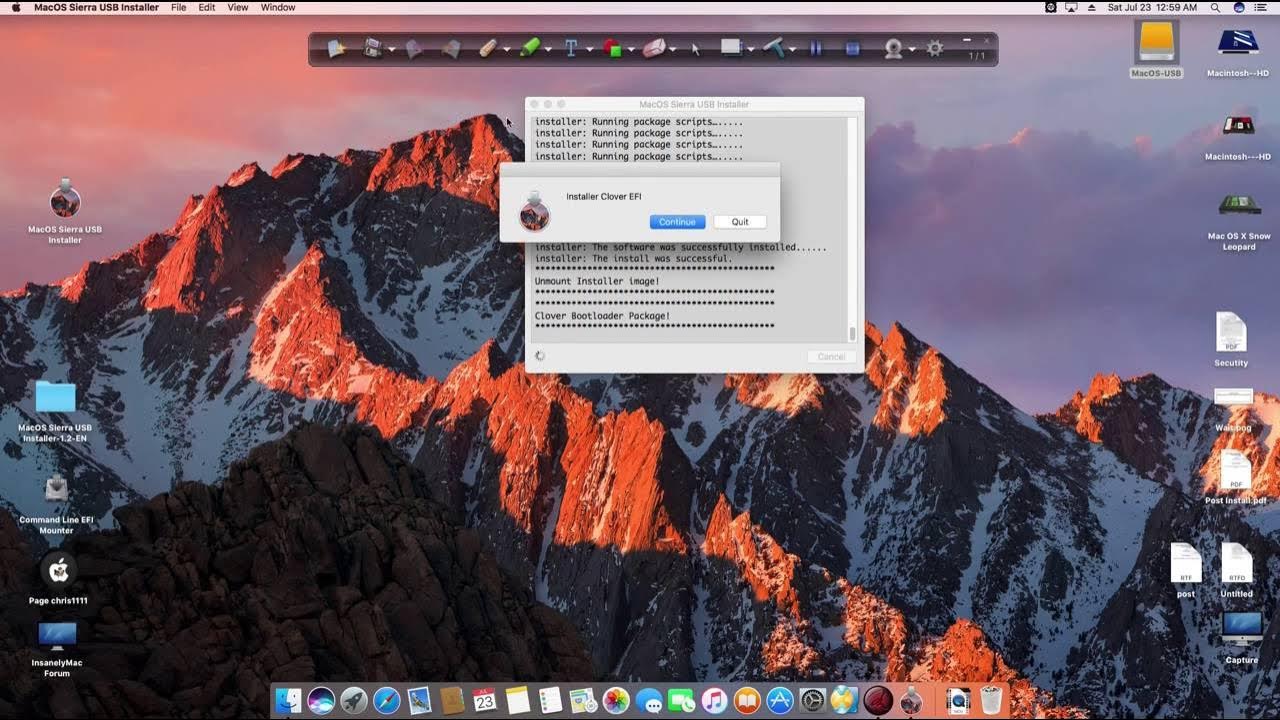
Task: Open App Store from the Dock
Action: point(779,700)
